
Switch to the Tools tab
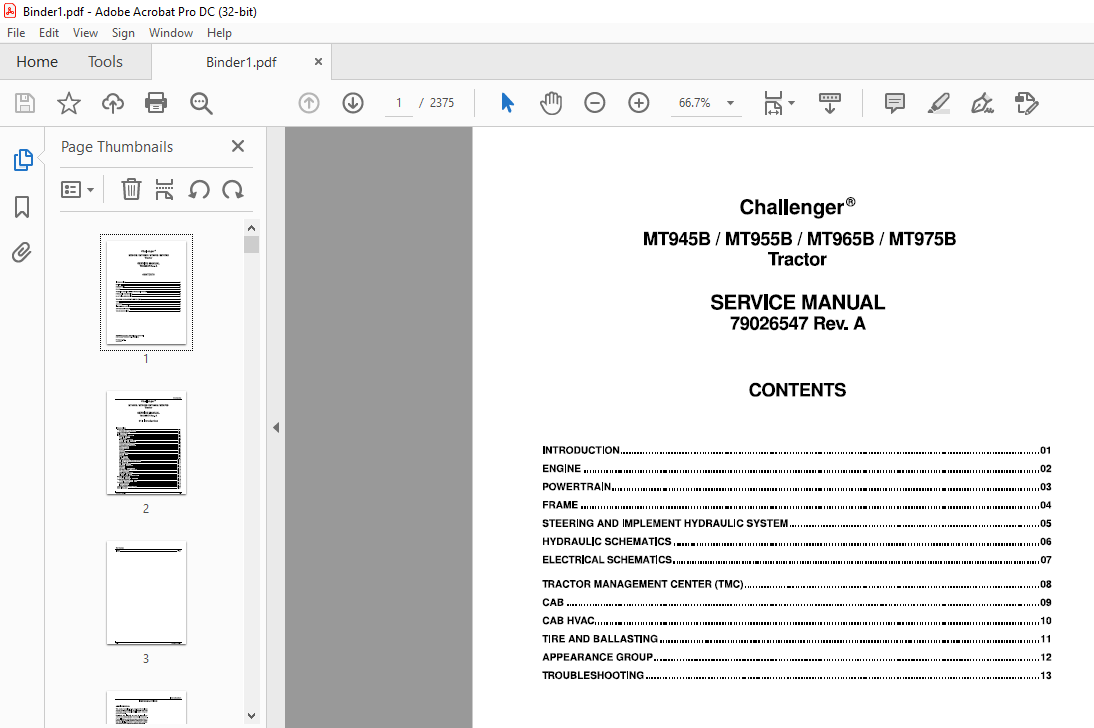click(105, 61)
